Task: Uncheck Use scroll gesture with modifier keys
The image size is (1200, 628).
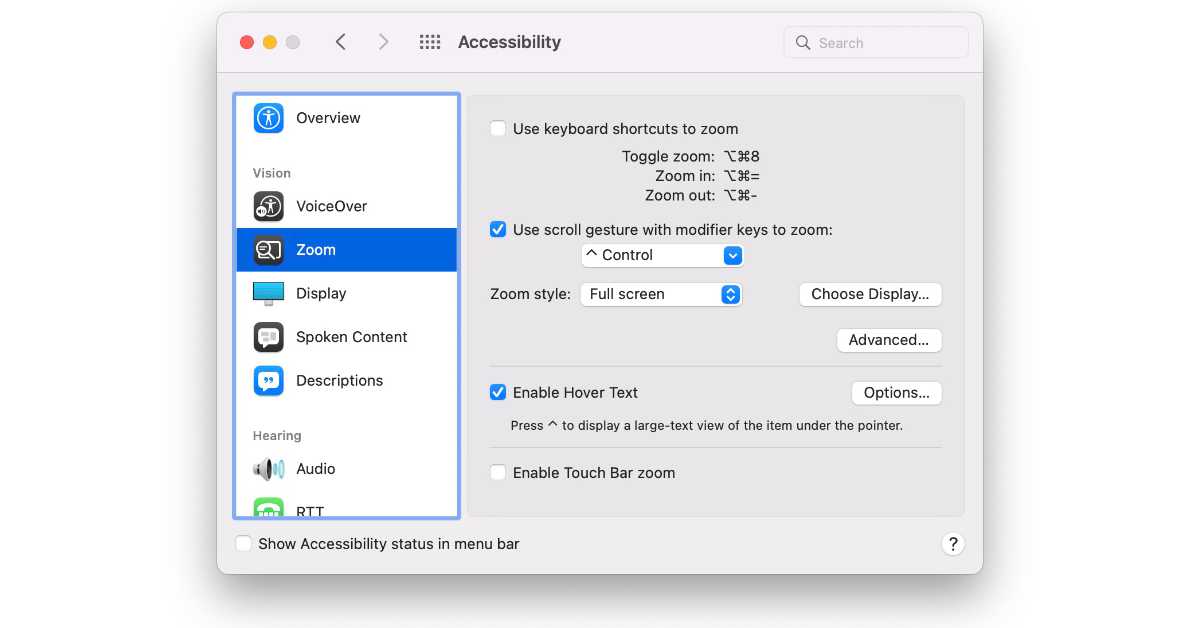Action: (498, 230)
